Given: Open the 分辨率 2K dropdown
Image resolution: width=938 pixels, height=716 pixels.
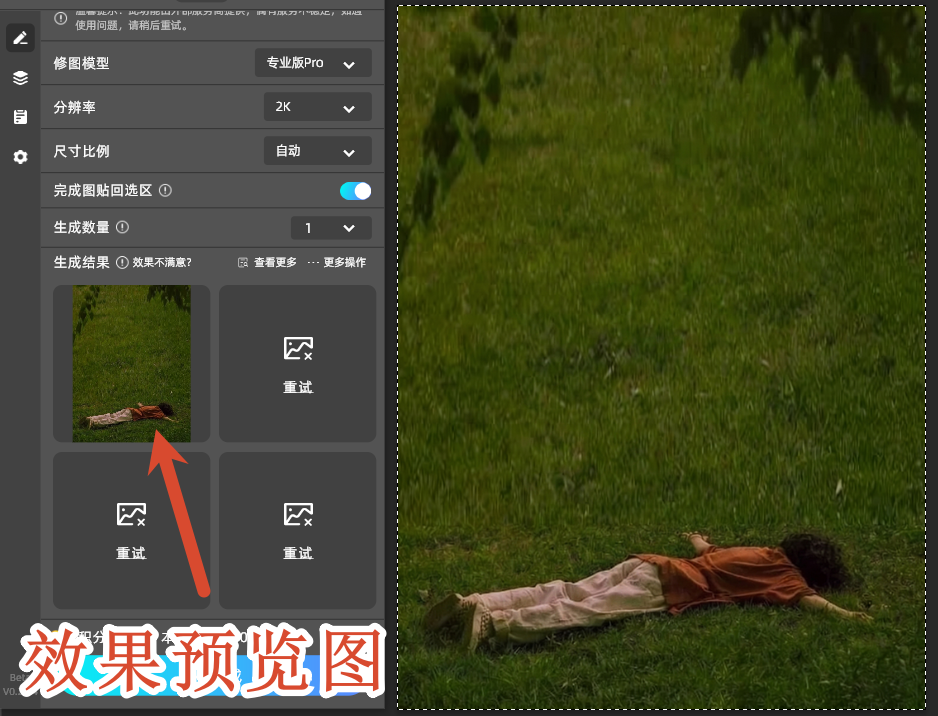Looking at the screenshot, I should click(x=318, y=107).
